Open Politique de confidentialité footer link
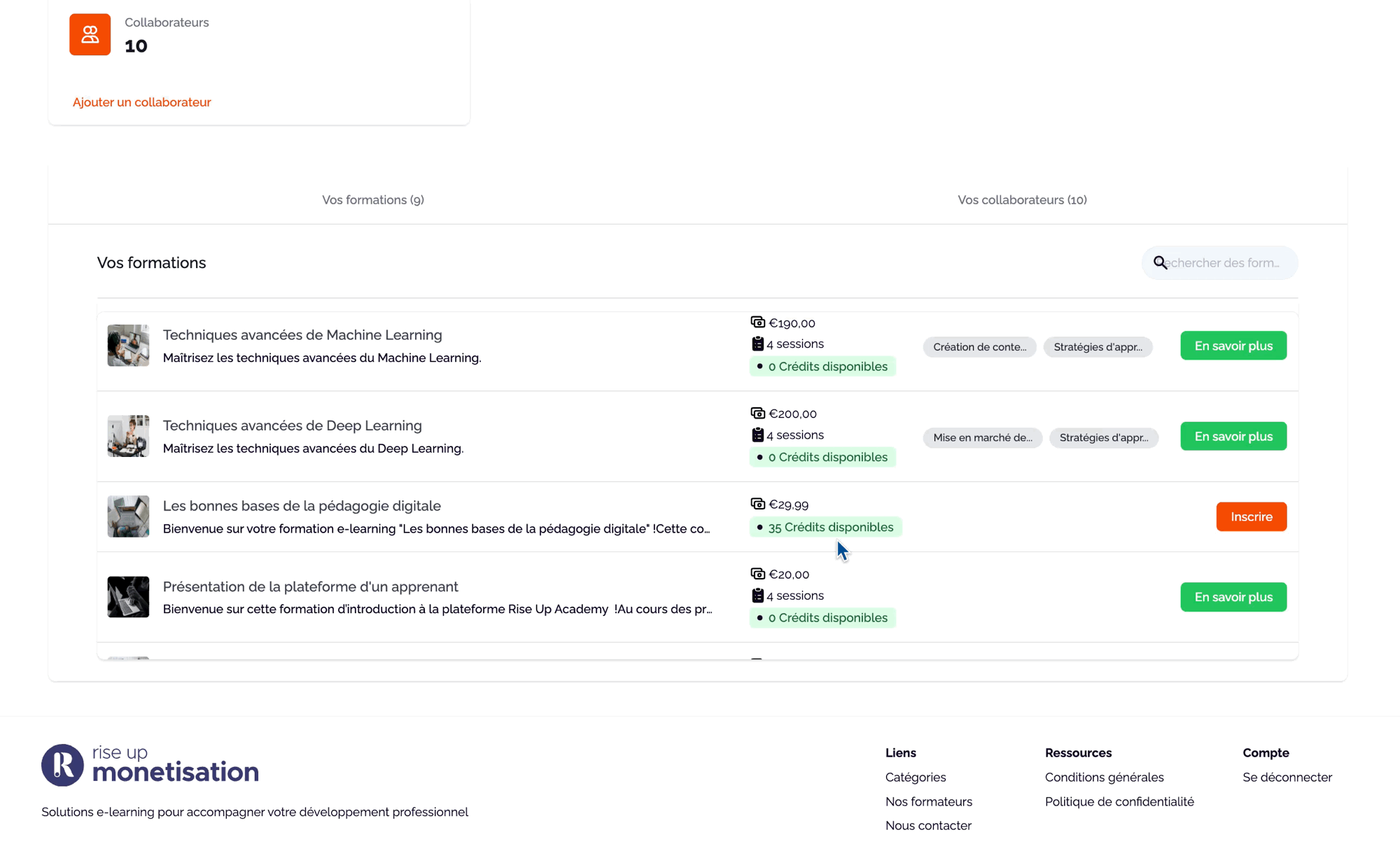The height and width of the screenshot is (851, 1400). [x=1119, y=801]
